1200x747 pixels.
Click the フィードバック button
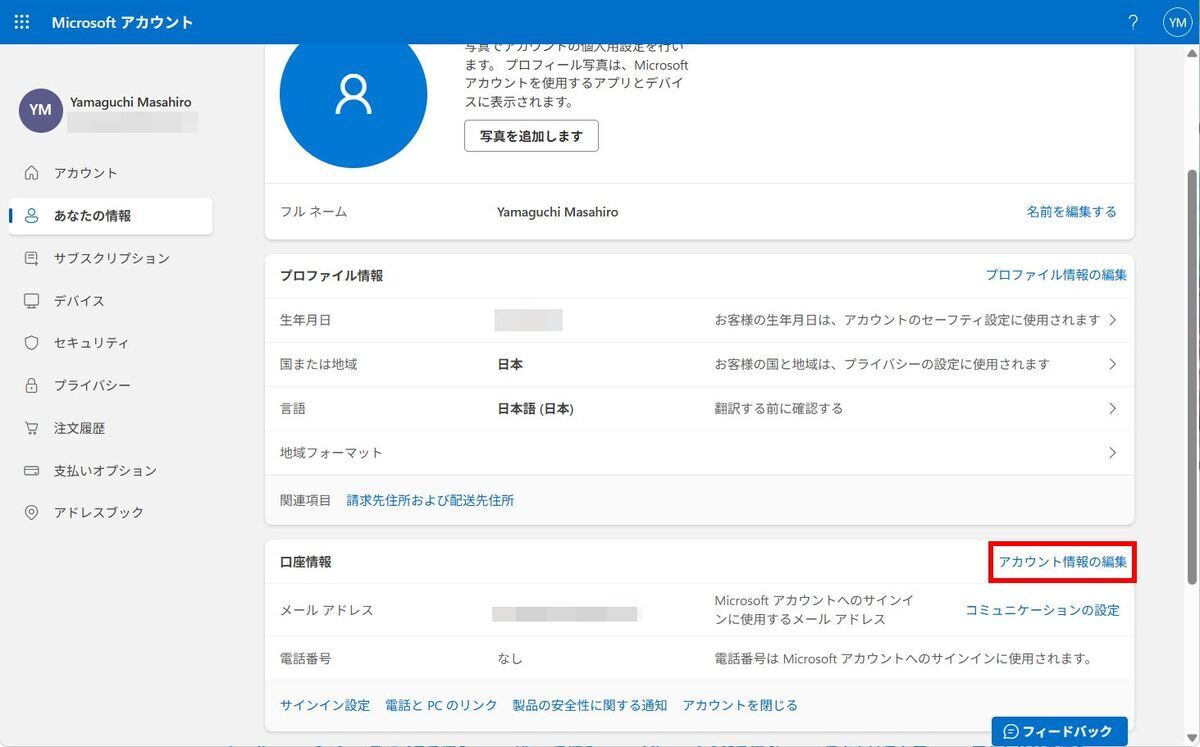coord(1059,731)
